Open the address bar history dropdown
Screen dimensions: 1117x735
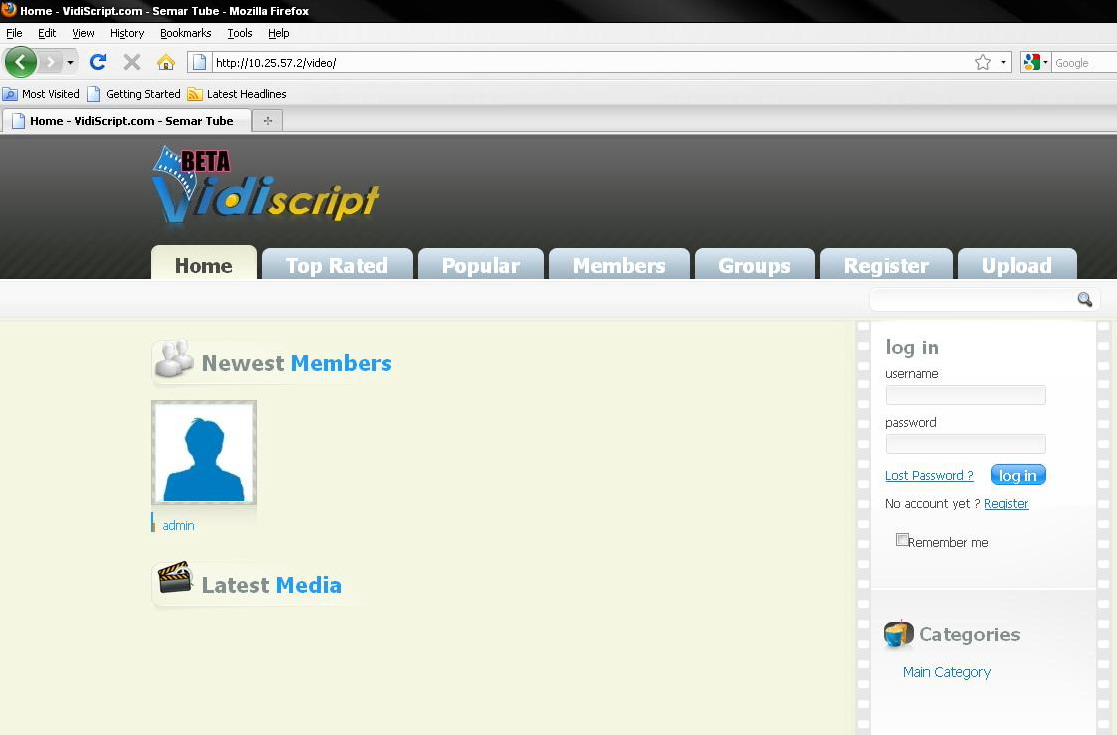[x=1003, y=63]
